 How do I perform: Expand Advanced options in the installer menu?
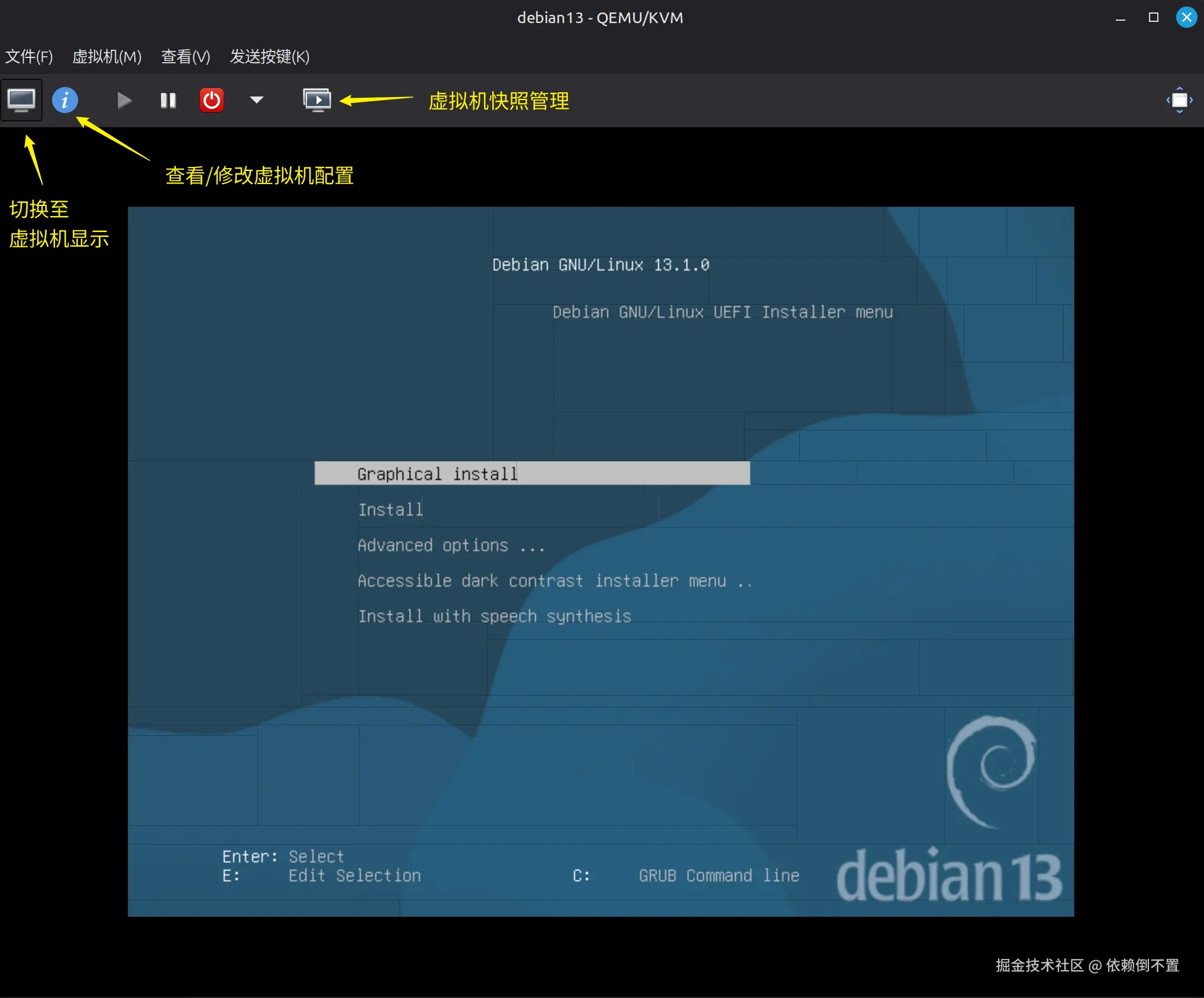[x=451, y=545]
